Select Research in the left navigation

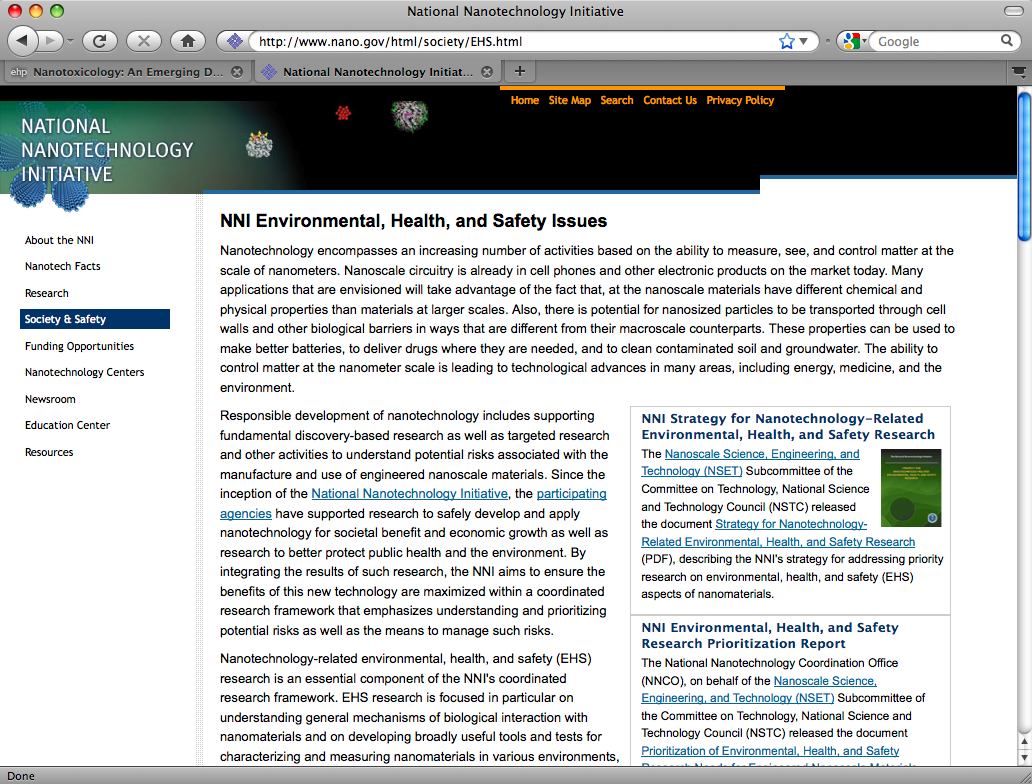pos(47,293)
